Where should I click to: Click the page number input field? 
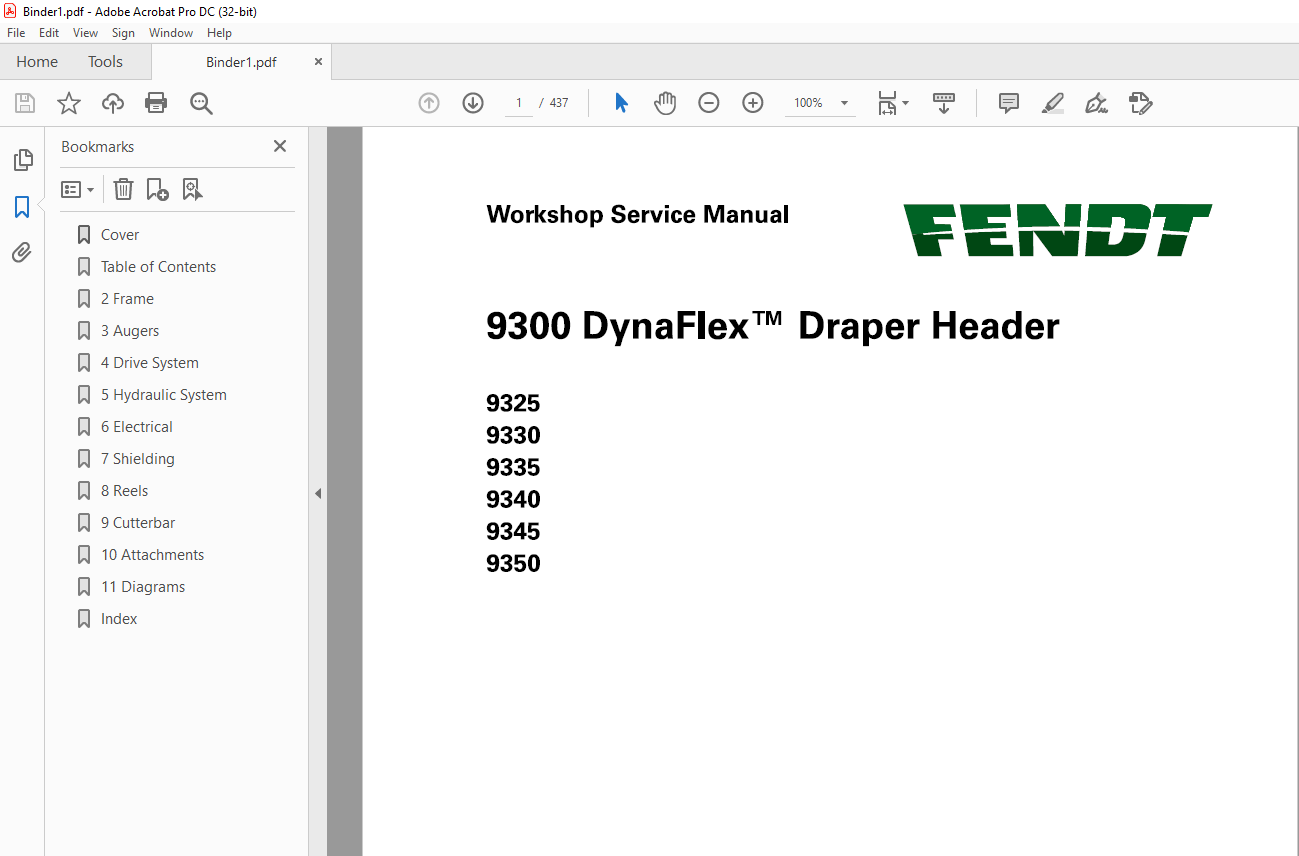518,103
